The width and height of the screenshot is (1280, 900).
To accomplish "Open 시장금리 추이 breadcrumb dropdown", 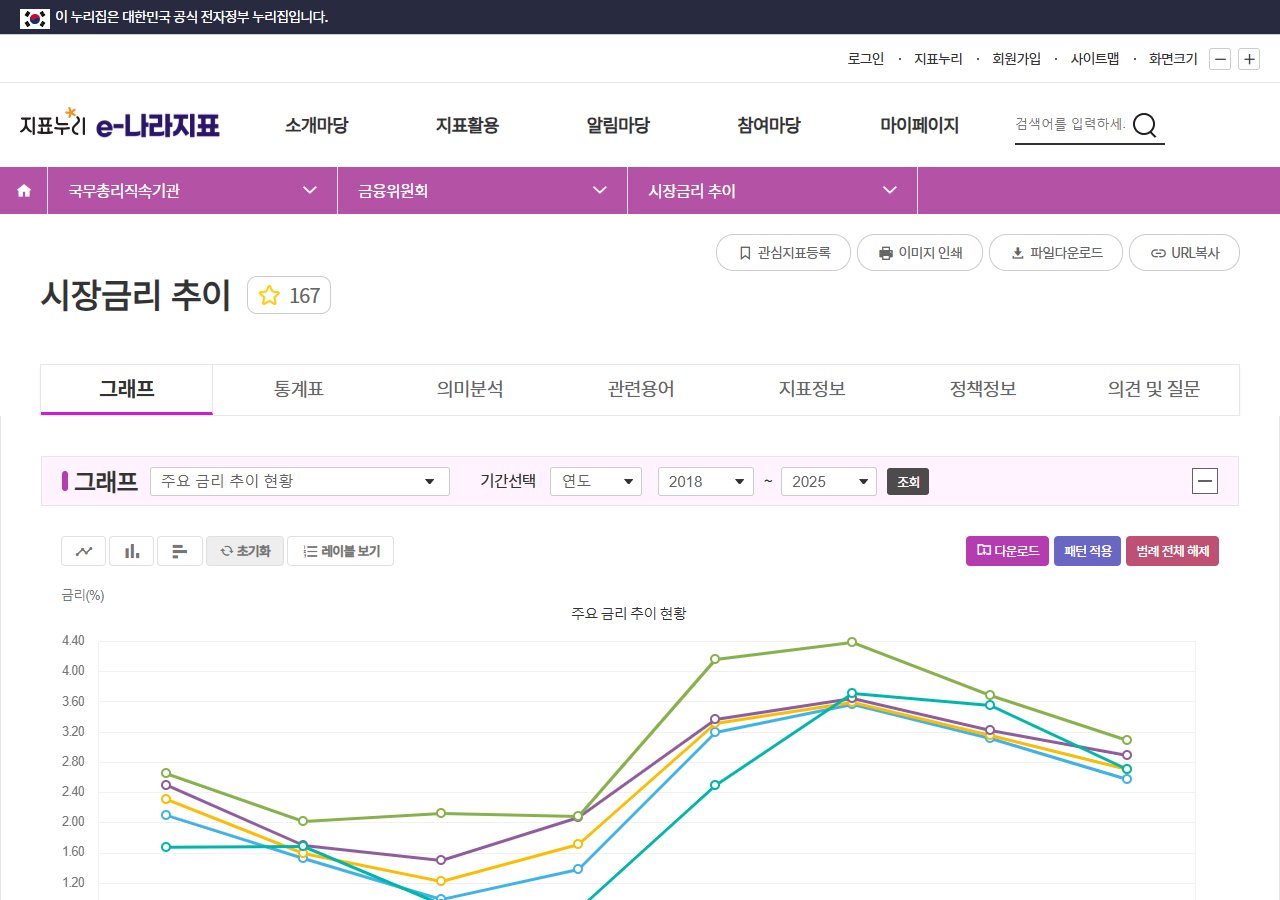I will [x=772, y=191].
